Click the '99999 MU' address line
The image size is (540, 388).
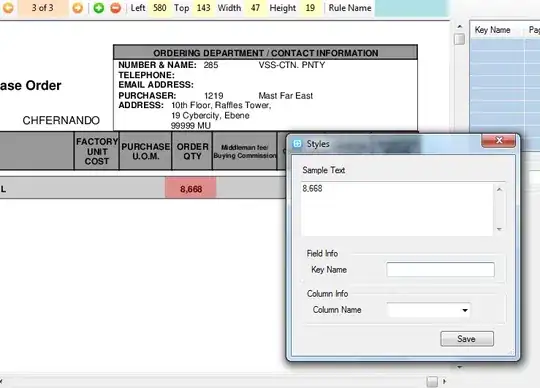tap(191, 126)
